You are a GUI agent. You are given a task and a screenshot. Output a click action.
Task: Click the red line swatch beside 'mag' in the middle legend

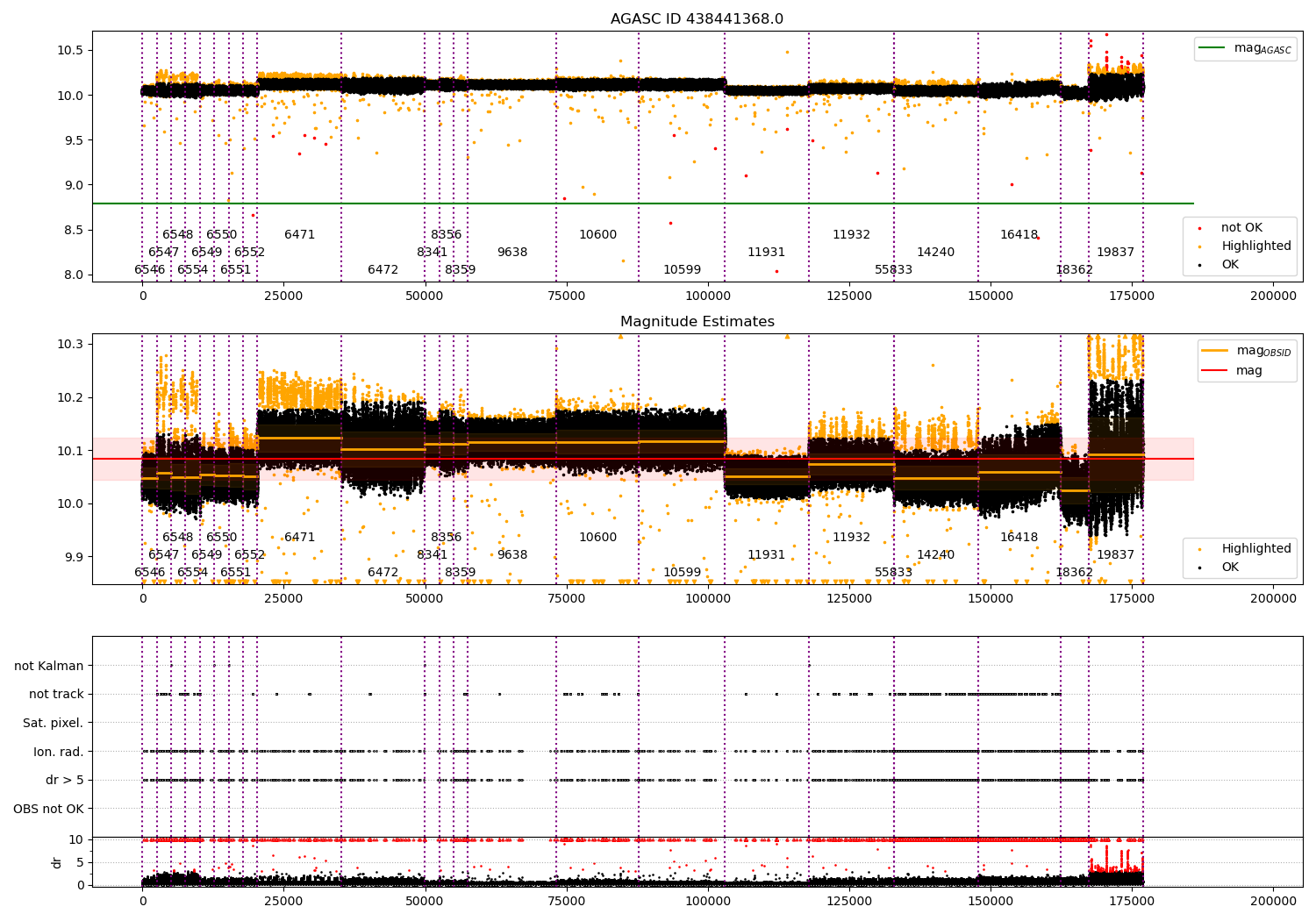[1215, 370]
